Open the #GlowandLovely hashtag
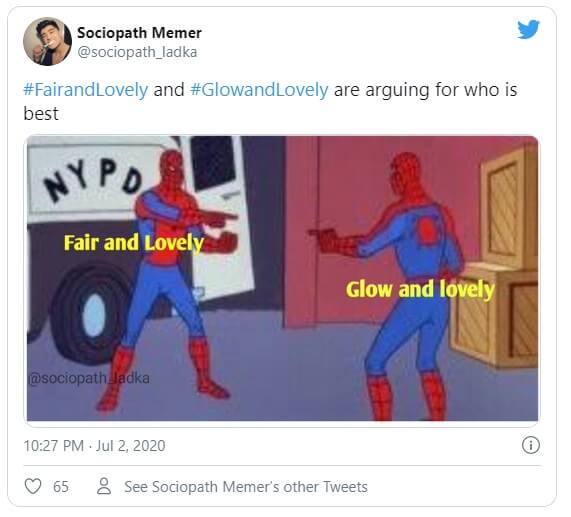This screenshot has height=517, width=571. [x=259, y=90]
